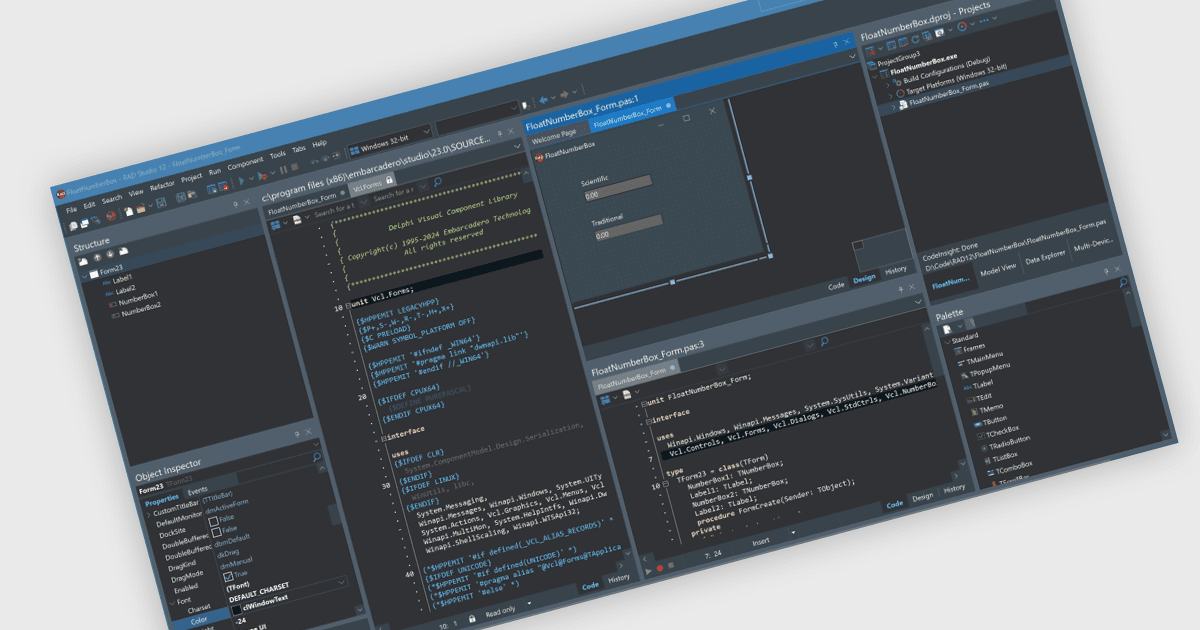Open Events tab in Object Inspector

198,490
